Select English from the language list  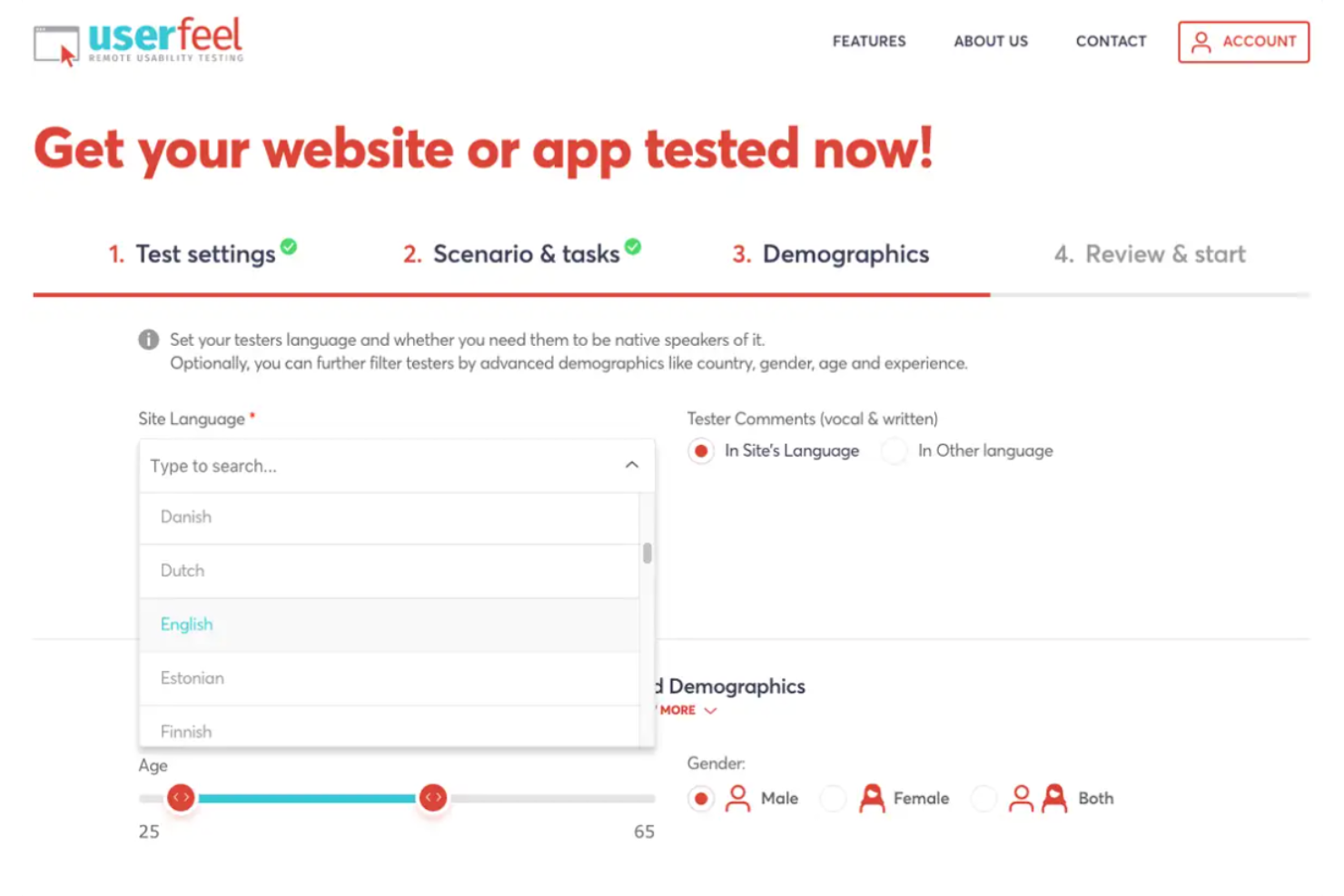click(x=186, y=625)
